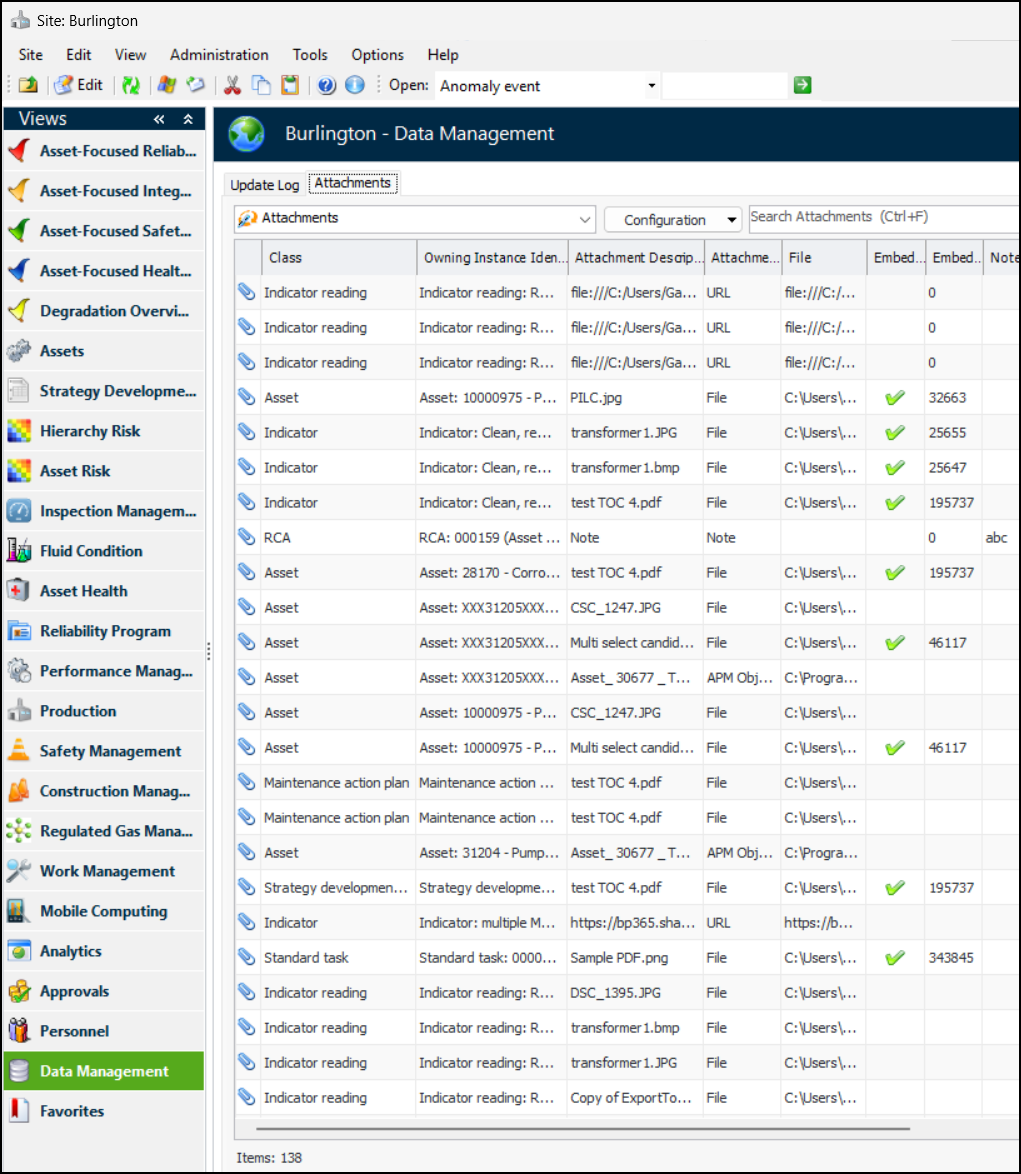Viewport: 1021px width, 1174px height.
Task: Open the Asset Health view
Action: click(x=103, y=591)
